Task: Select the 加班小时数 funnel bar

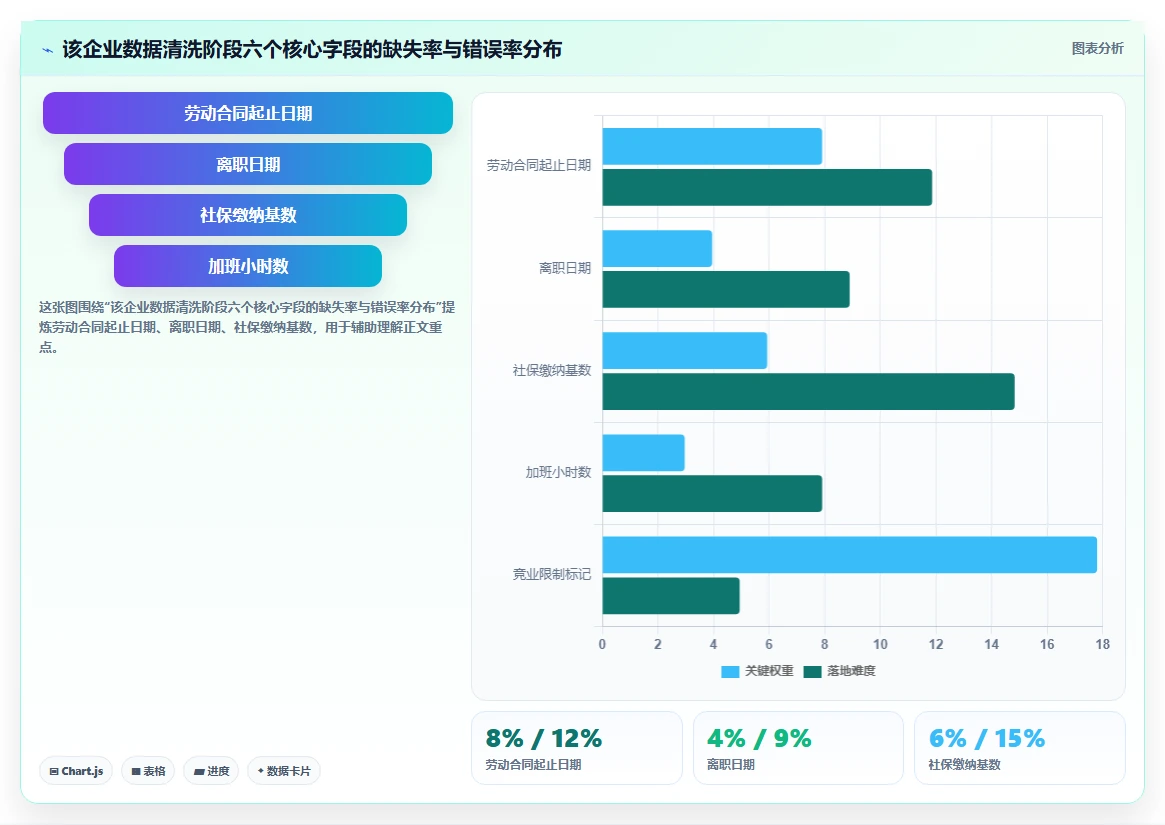Action: [x=248, y=266]
